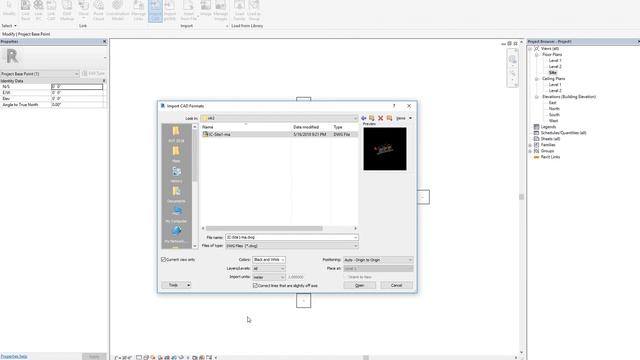The image size is (640, 360).
Task: Select Level 1 under Floor Plans
Action: 555,60
